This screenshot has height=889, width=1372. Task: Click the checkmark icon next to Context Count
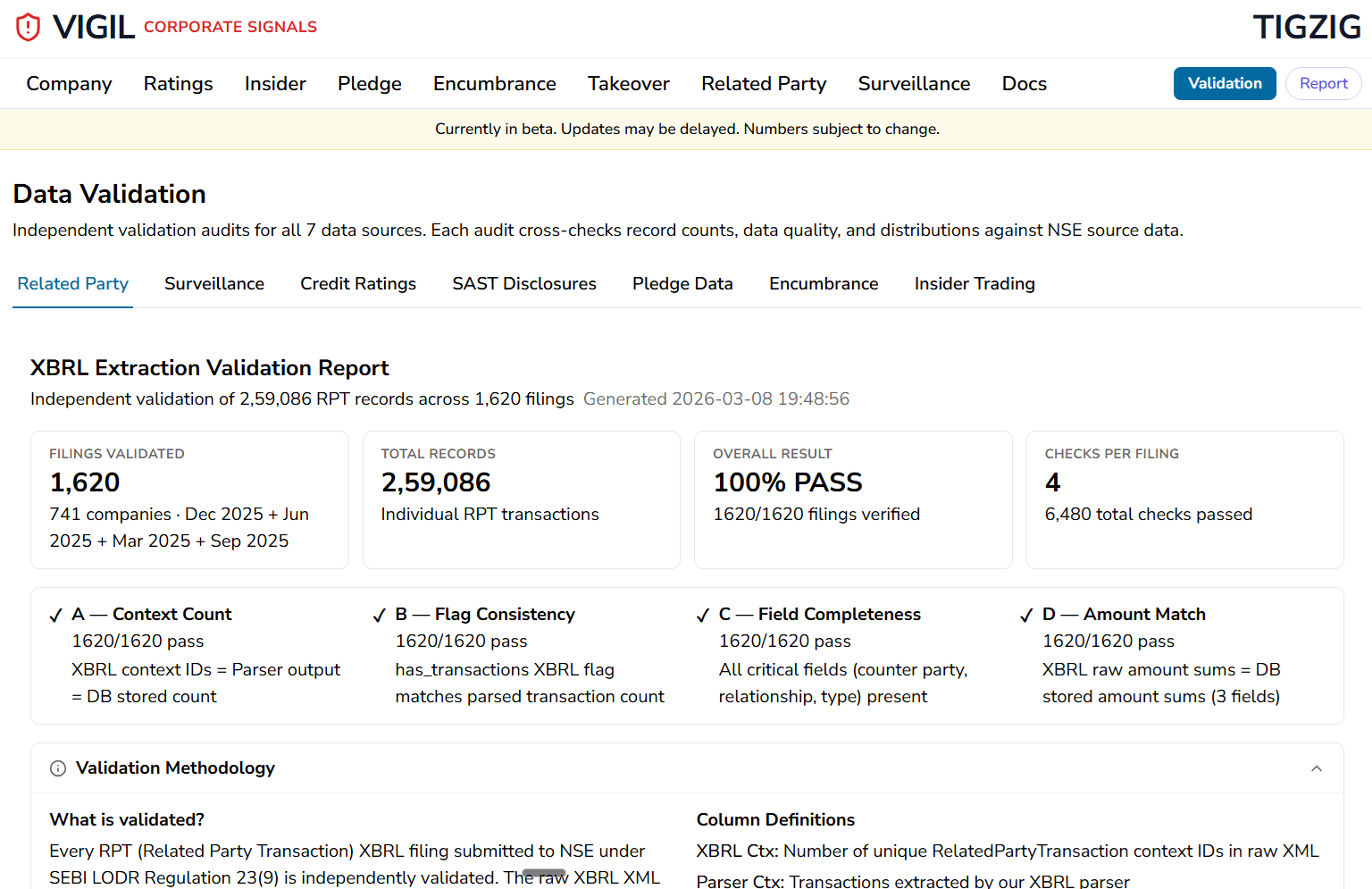(x=55, y=616)
